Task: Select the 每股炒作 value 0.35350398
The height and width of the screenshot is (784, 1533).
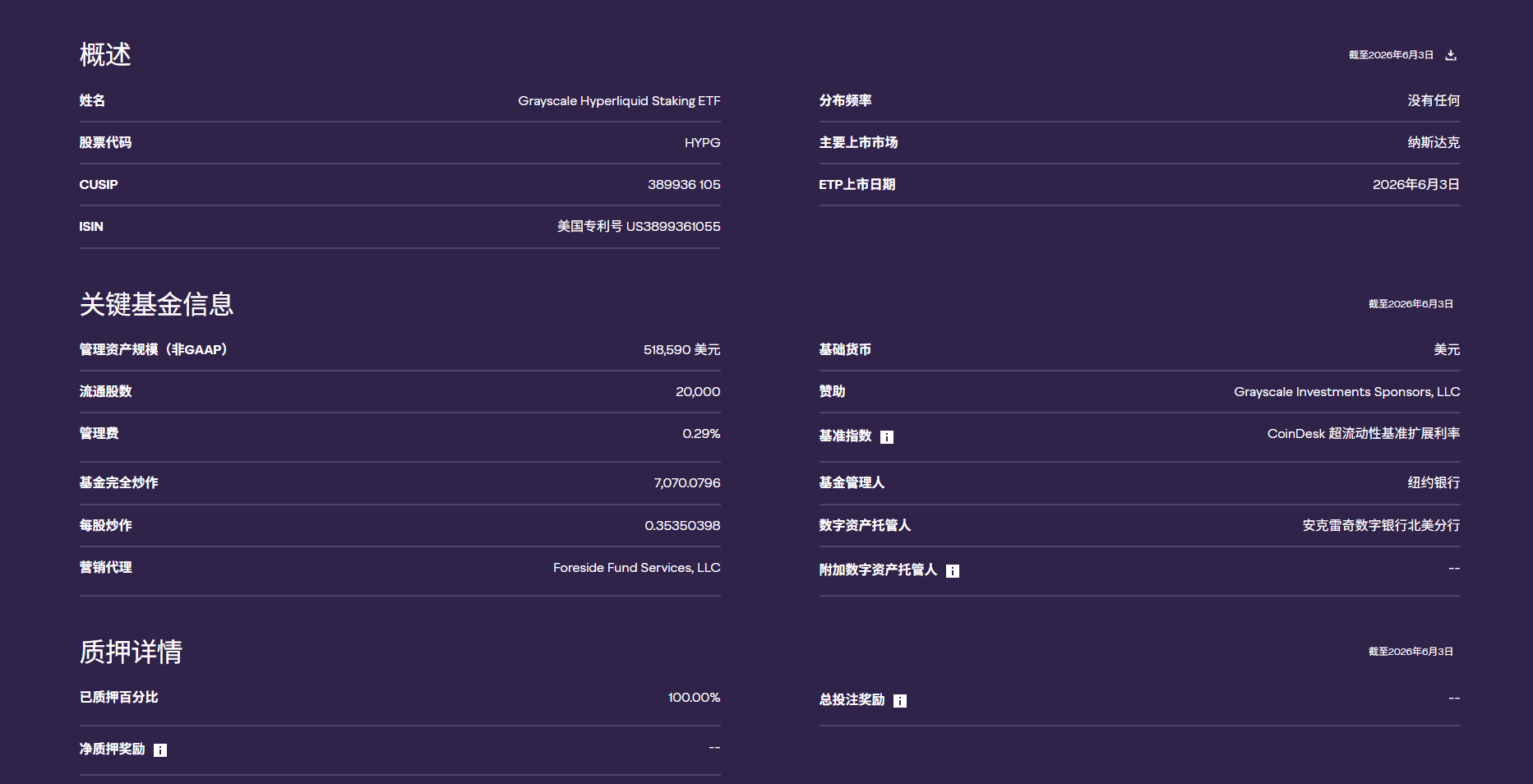Action: pos(682,526)
